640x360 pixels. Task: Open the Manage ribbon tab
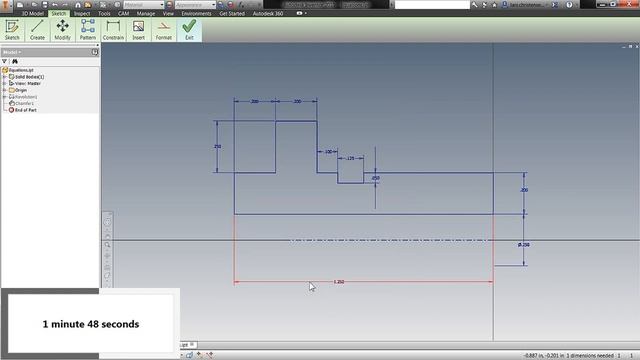pyautogui.click(x=146, y=13)
